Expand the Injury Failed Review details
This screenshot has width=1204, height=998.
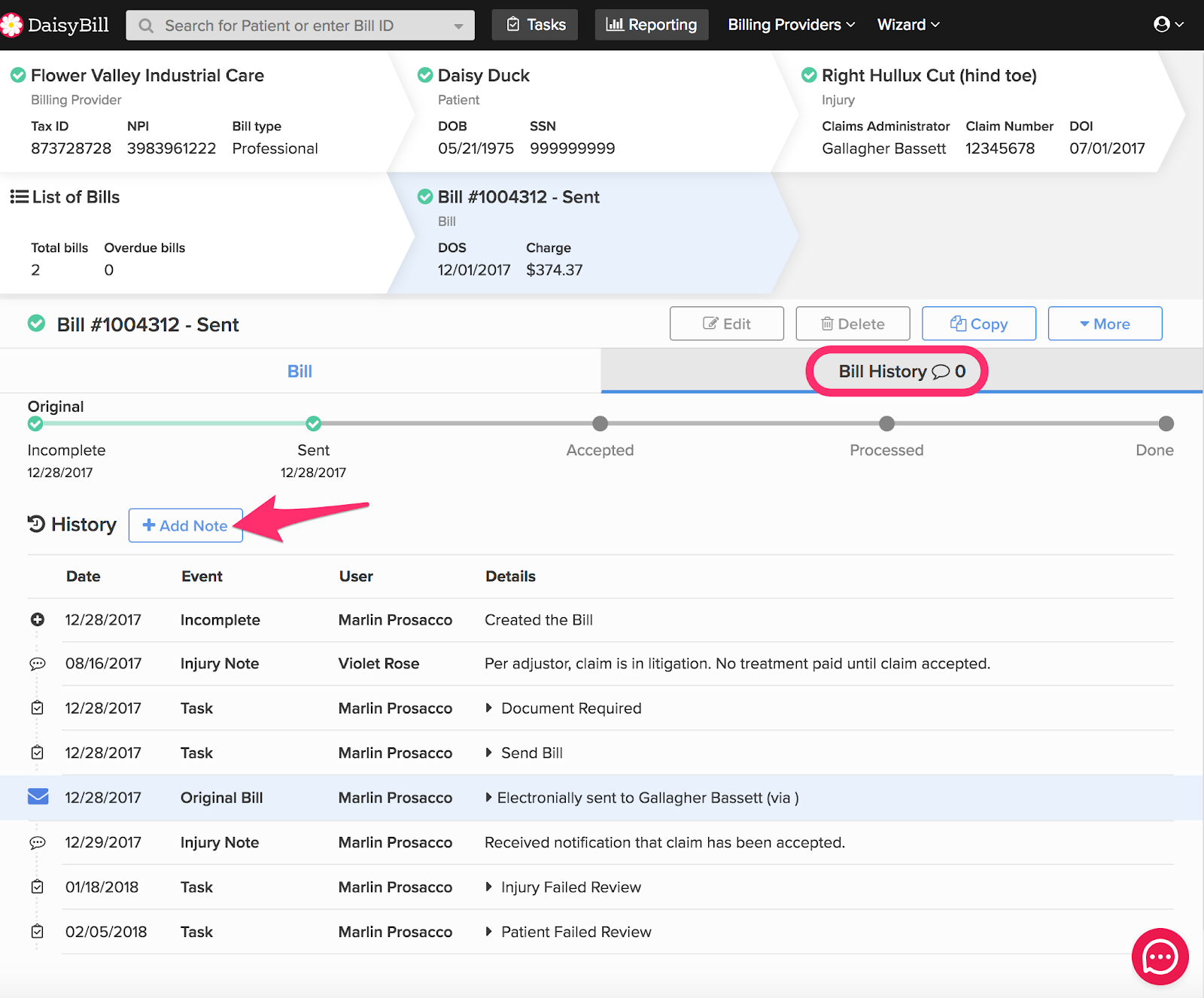tap(489, 887)
